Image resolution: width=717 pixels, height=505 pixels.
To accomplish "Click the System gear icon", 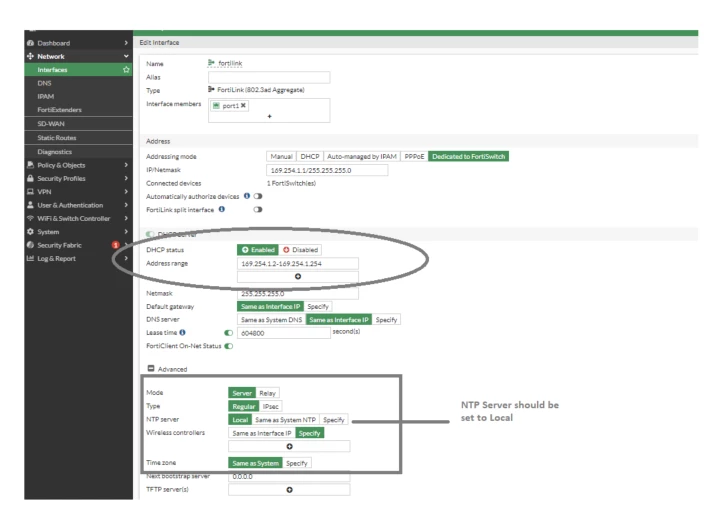I will [x=30, y=231].
